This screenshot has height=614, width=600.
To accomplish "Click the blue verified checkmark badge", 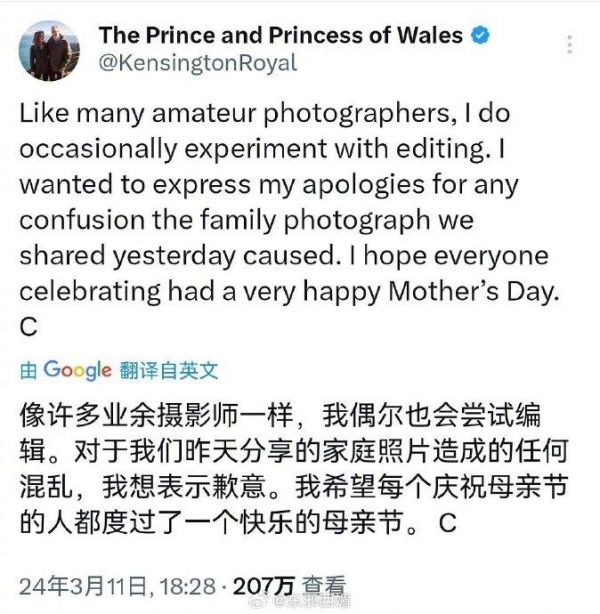I will 481,36.
